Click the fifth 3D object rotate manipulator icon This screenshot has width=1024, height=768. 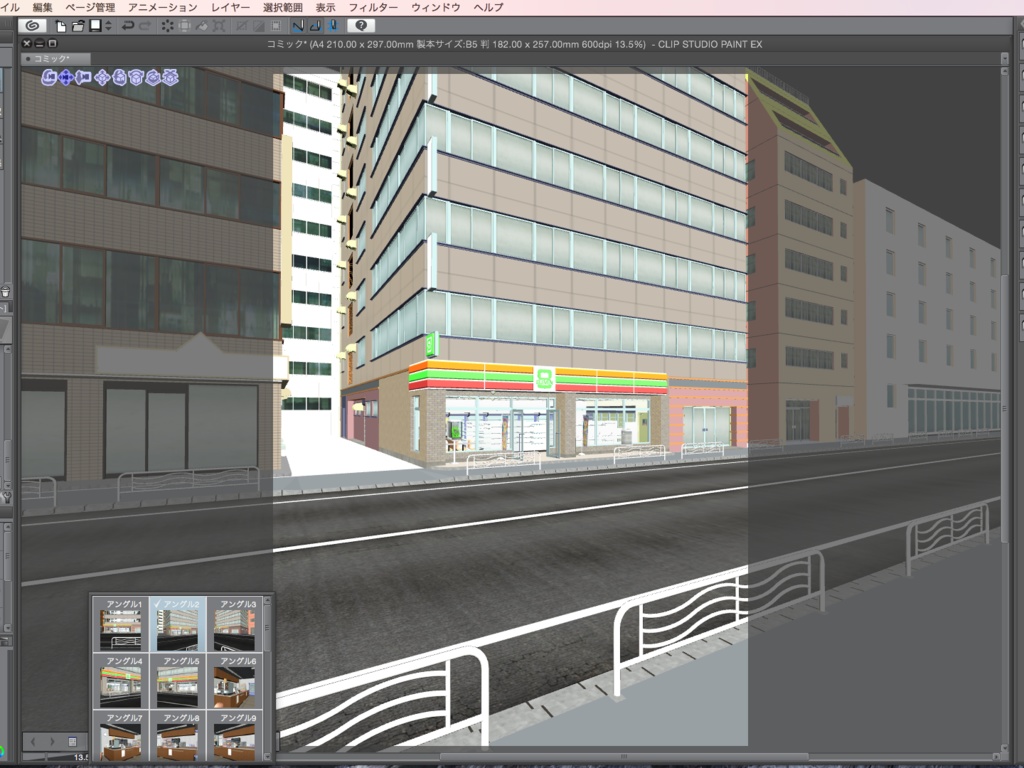tap(120, 78)
